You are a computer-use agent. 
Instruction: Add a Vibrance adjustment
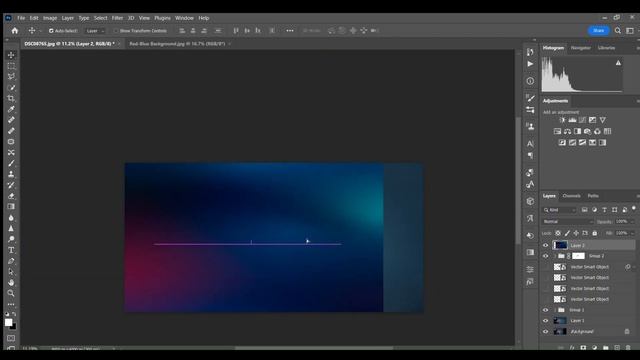pyautogui.click(x=602, y=120)
